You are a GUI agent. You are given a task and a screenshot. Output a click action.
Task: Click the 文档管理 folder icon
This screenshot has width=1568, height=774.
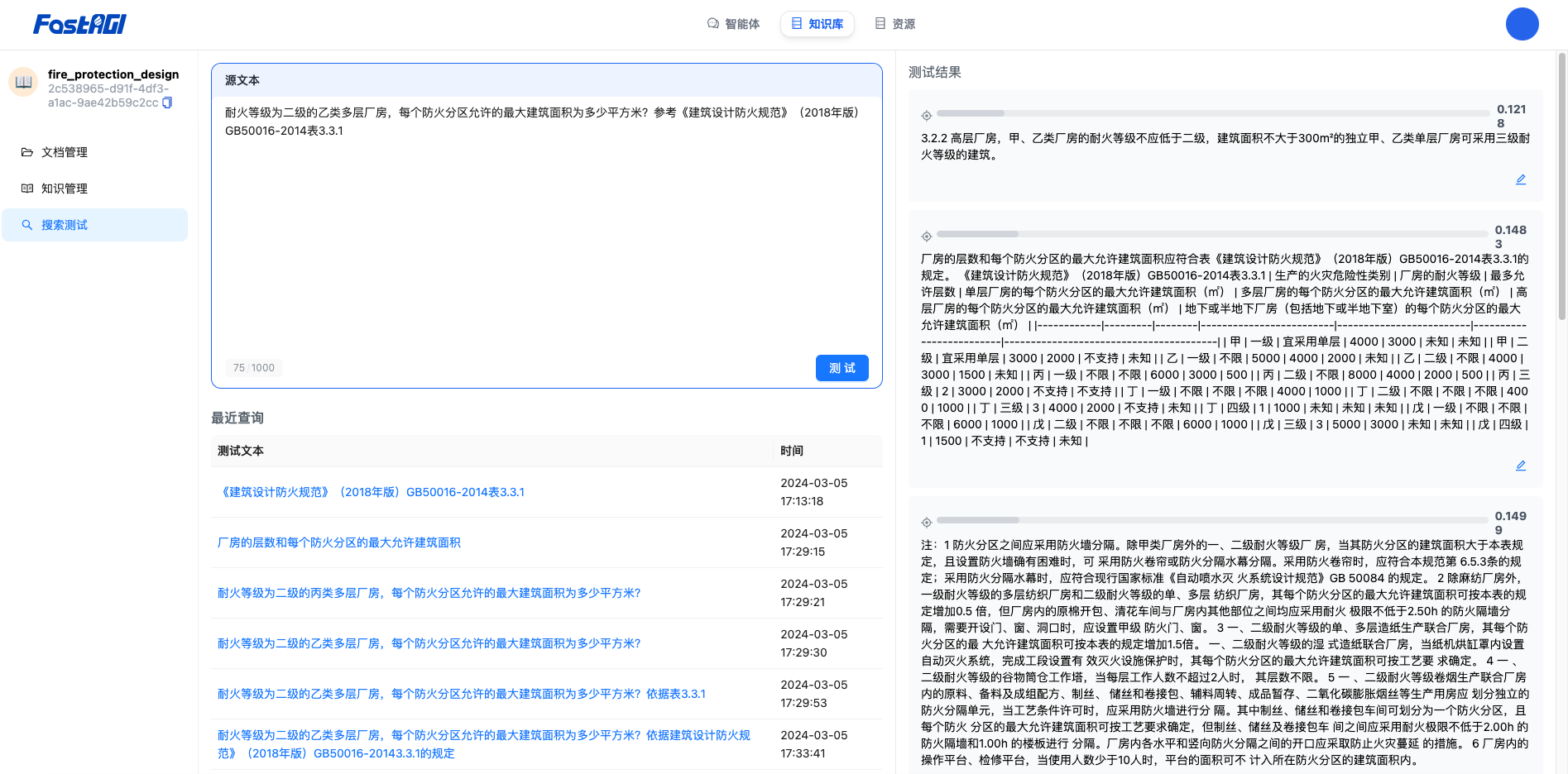coord(27,152)
